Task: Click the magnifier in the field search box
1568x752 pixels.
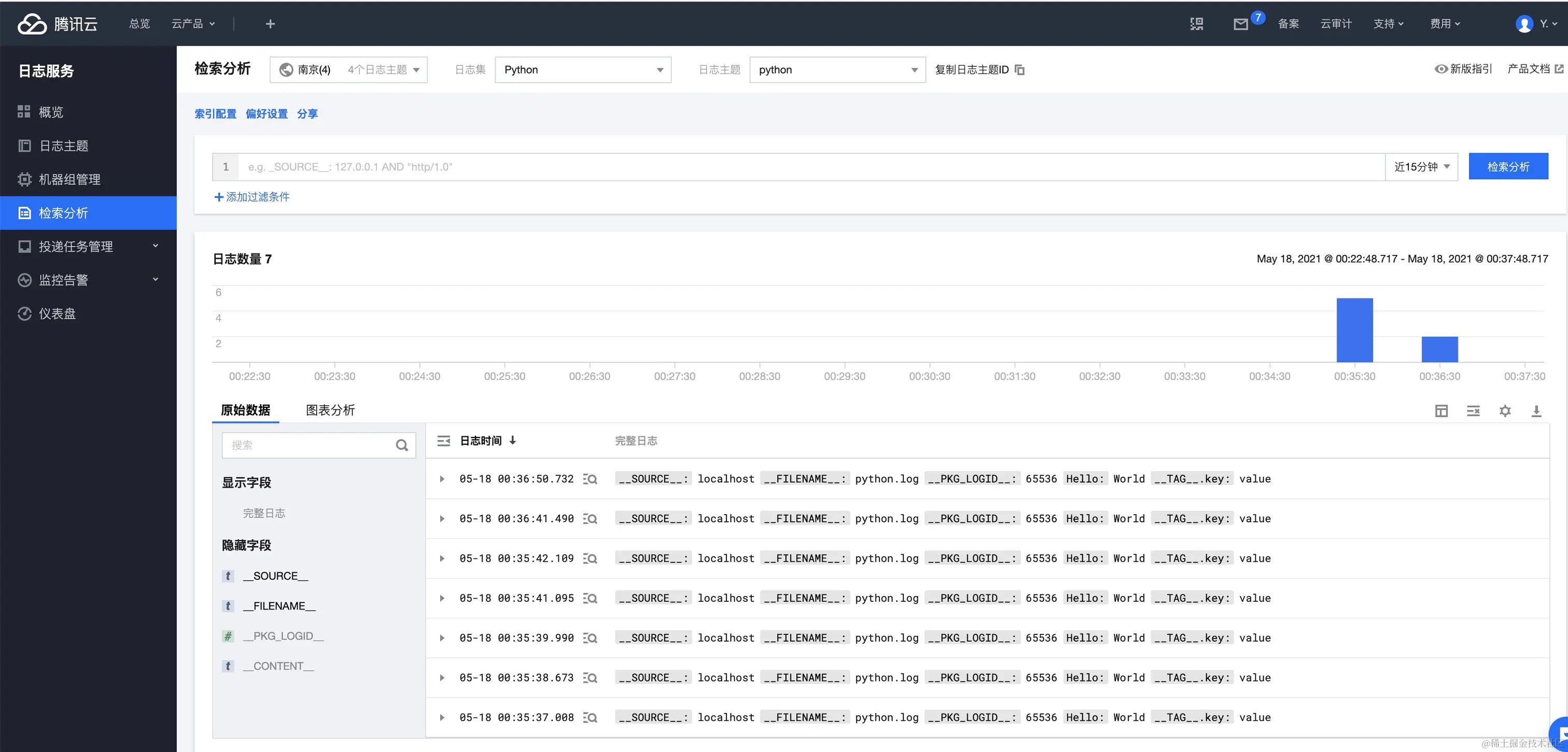Action: click(402, 445)
